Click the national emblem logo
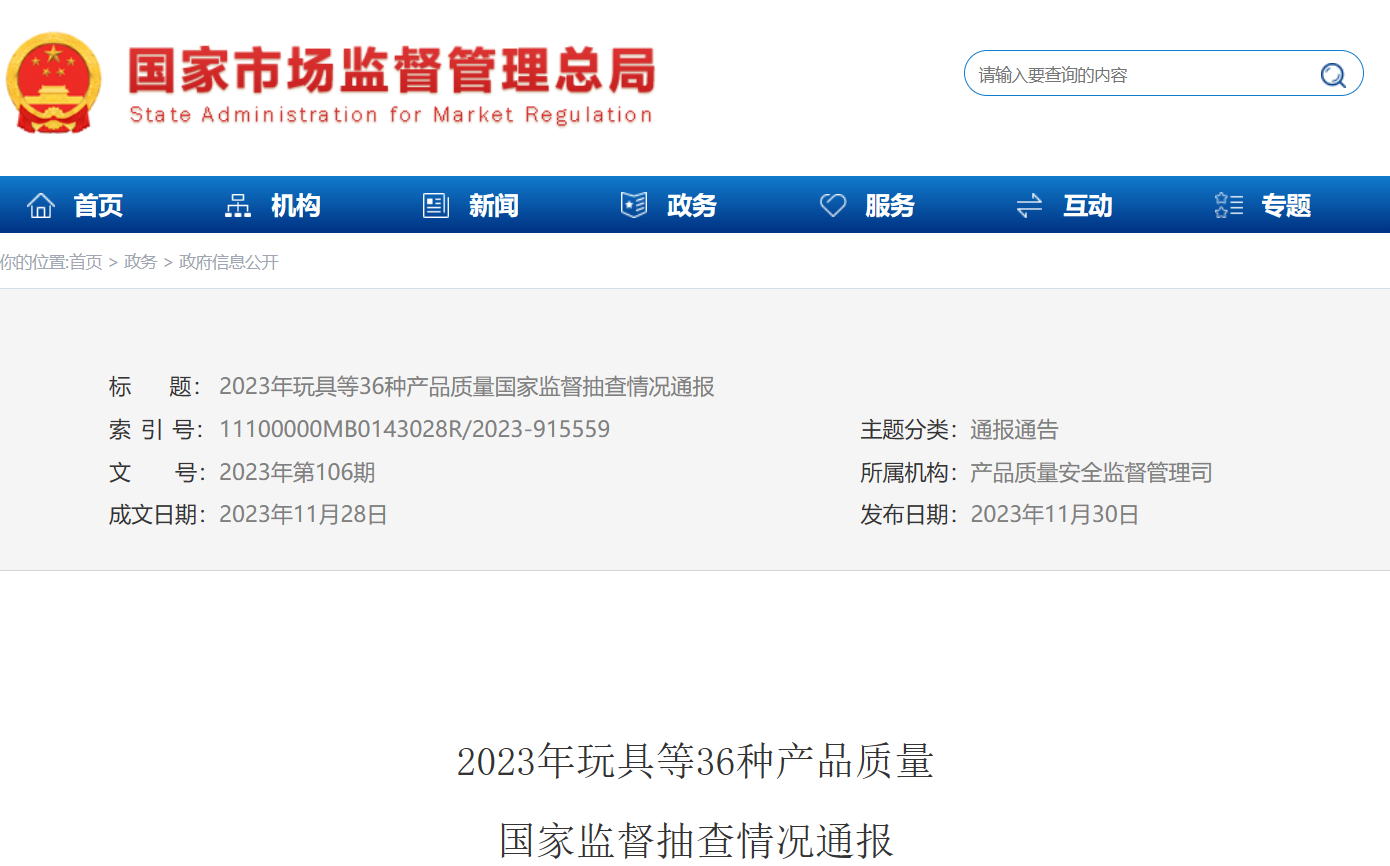Viewport: 1390px width, 866px height. coord(53,82)
